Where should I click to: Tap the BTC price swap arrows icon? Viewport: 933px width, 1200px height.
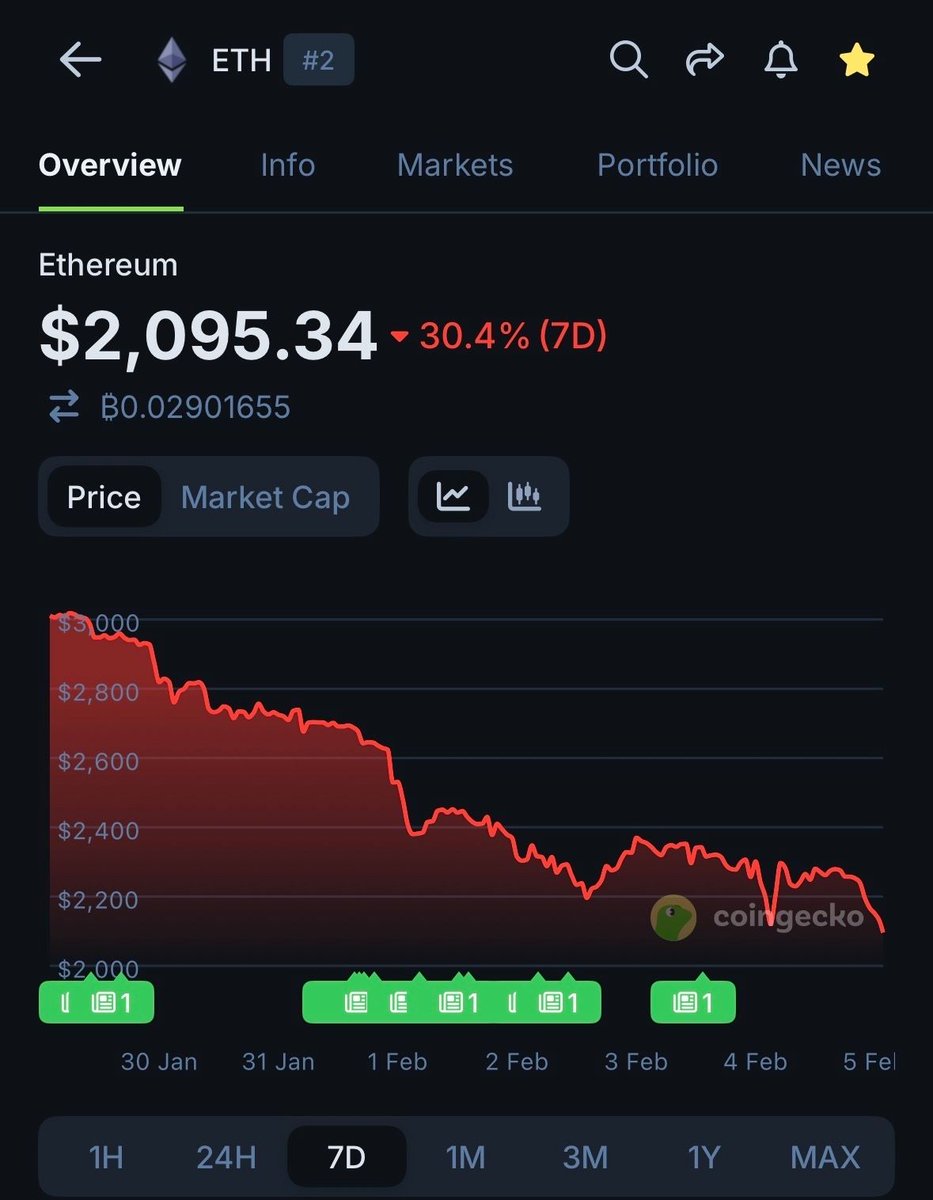click(x=64, y=407)
